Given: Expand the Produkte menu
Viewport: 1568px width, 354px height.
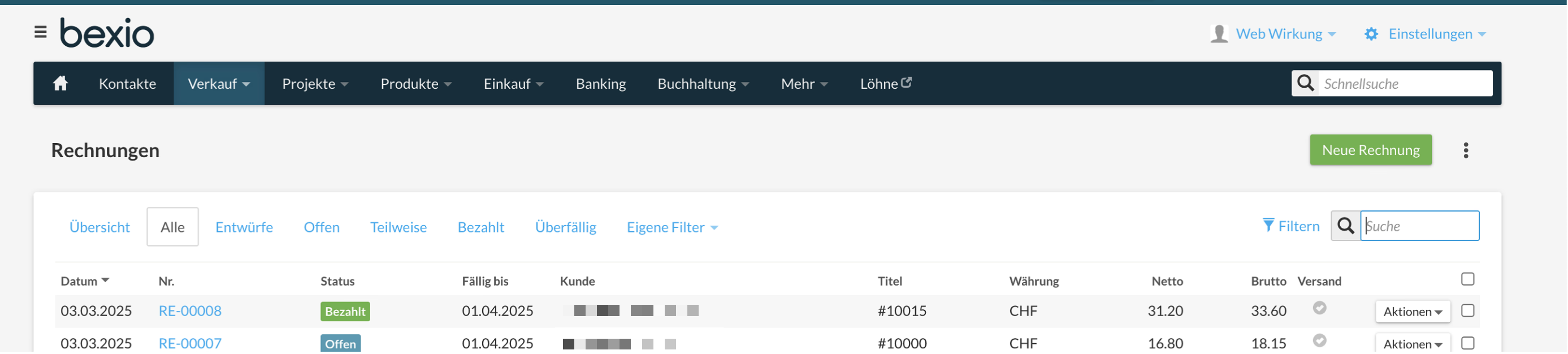Looking at the screenshot, I should click(x=415, y=84).
